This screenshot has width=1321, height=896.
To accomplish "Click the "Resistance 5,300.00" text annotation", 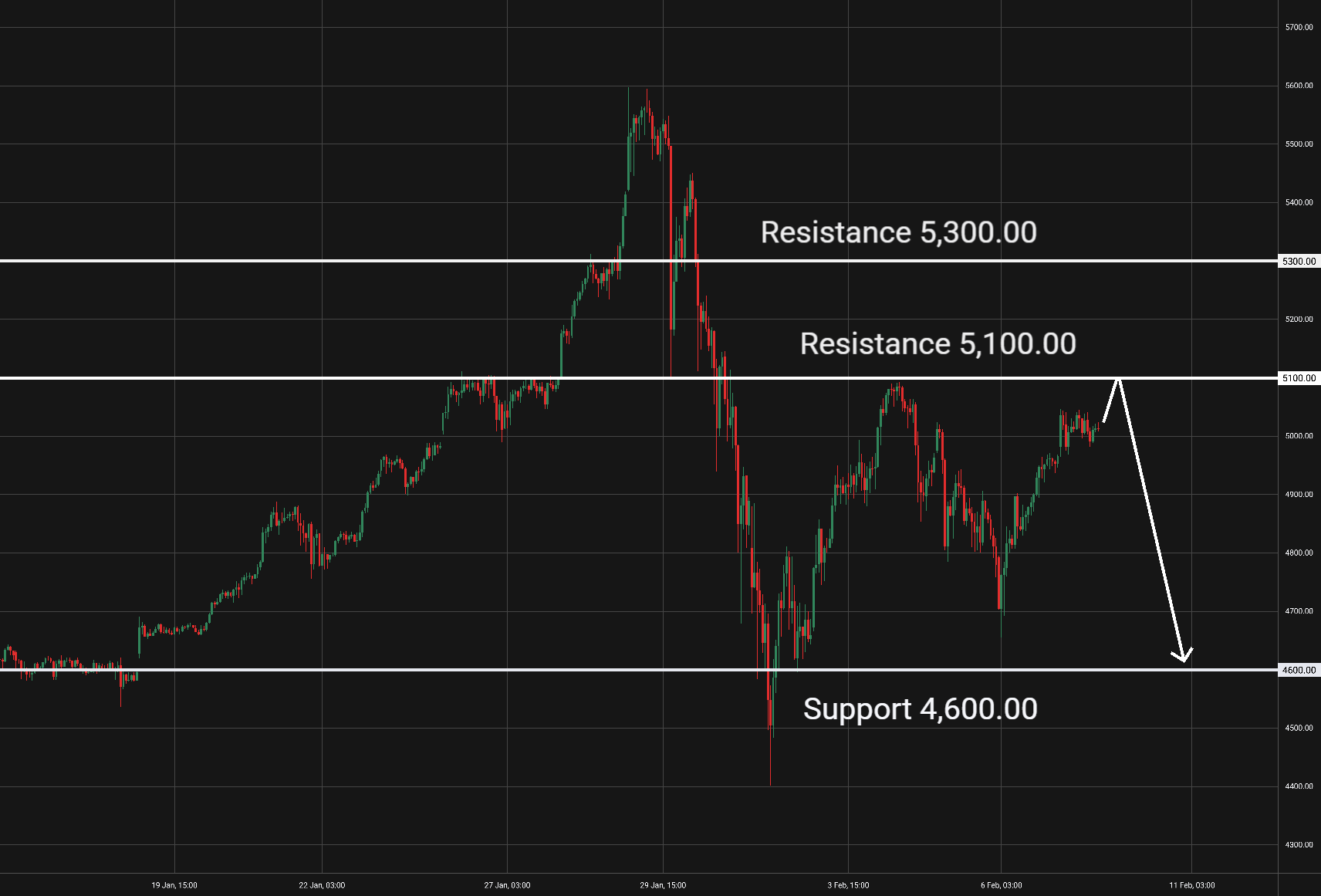I will pyautogui.click(x=898, y=232).
